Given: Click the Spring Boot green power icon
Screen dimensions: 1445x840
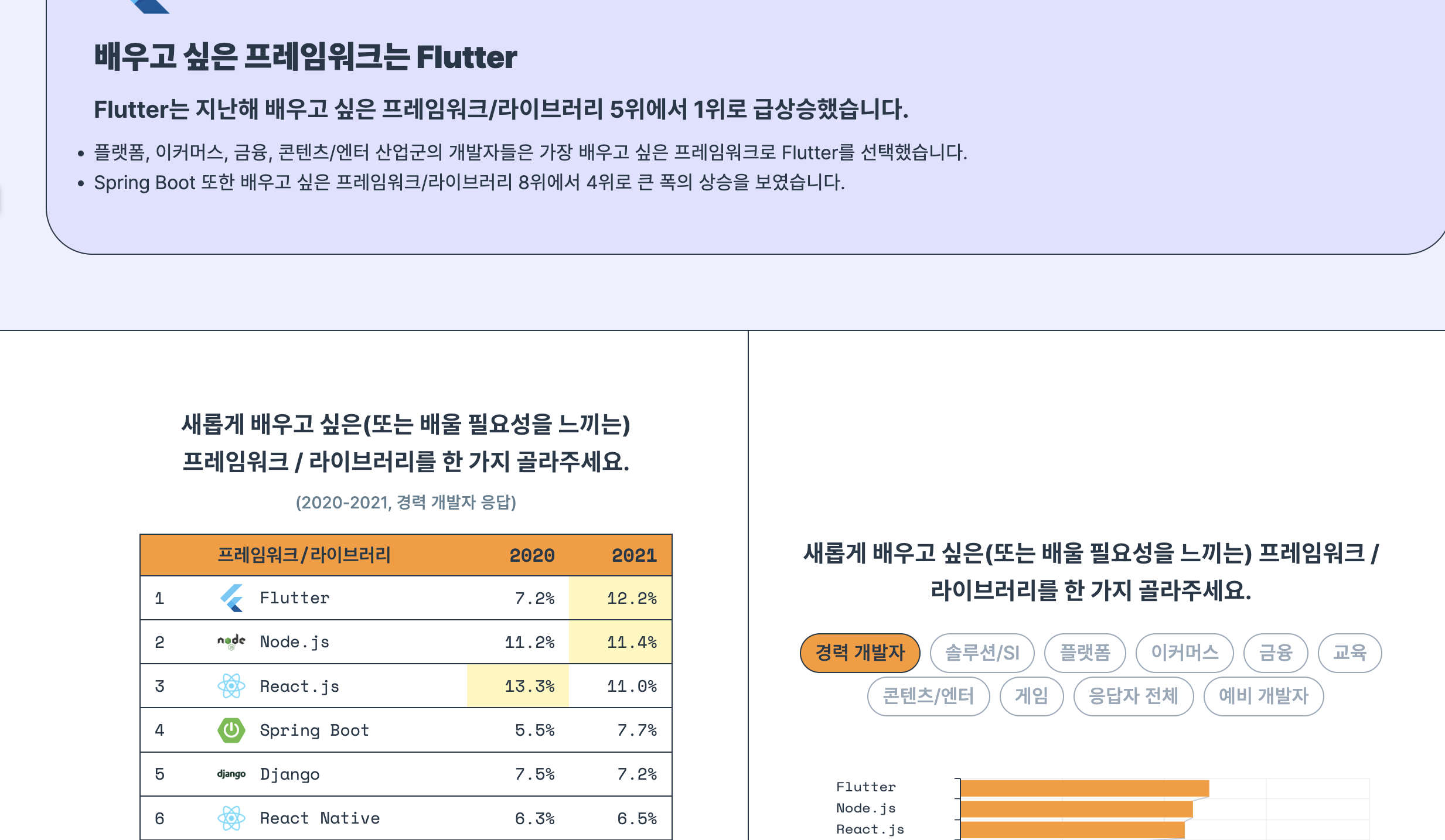Looking at the screenshot, I should click(x=231, y=730).
